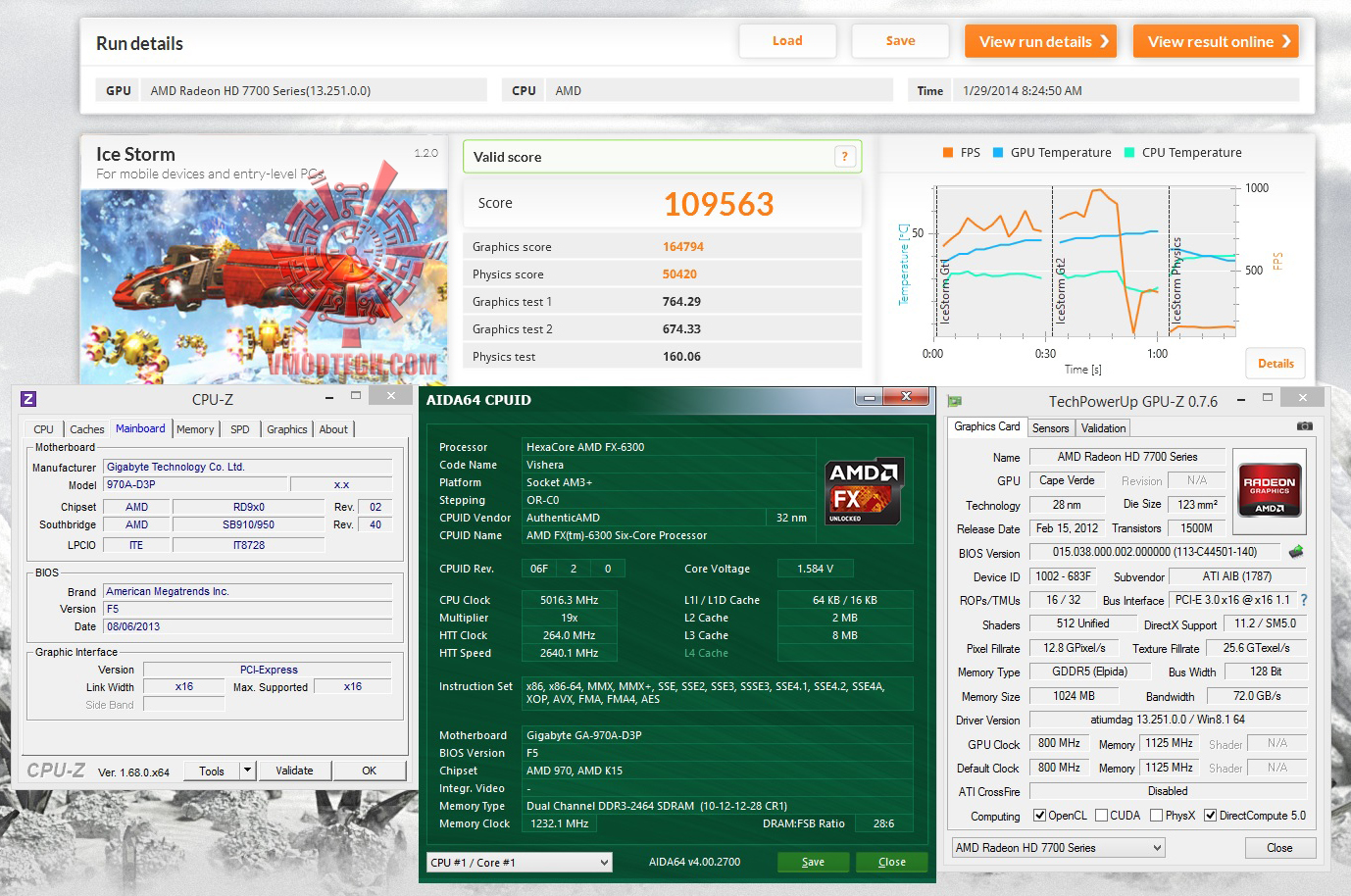The height and width of the screenshot is (896, 1351).
Task: Minimize the CPU-Z window
Action: [x=328, y=396]
